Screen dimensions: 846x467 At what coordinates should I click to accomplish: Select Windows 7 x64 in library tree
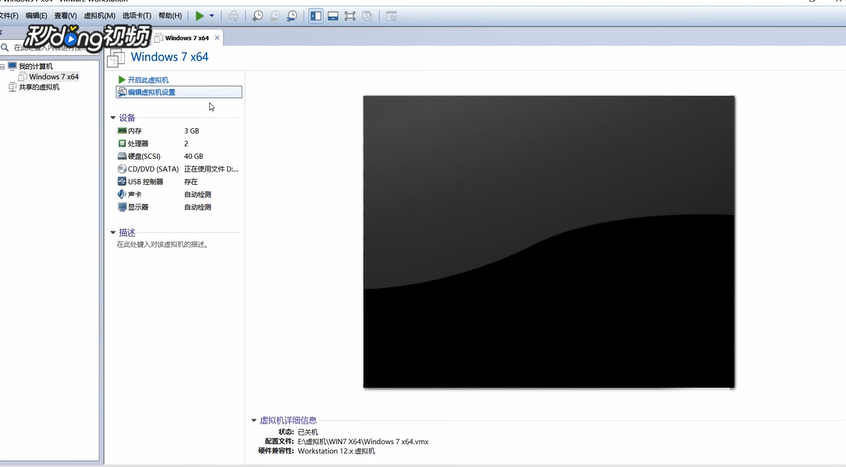[x=53, y=77]
